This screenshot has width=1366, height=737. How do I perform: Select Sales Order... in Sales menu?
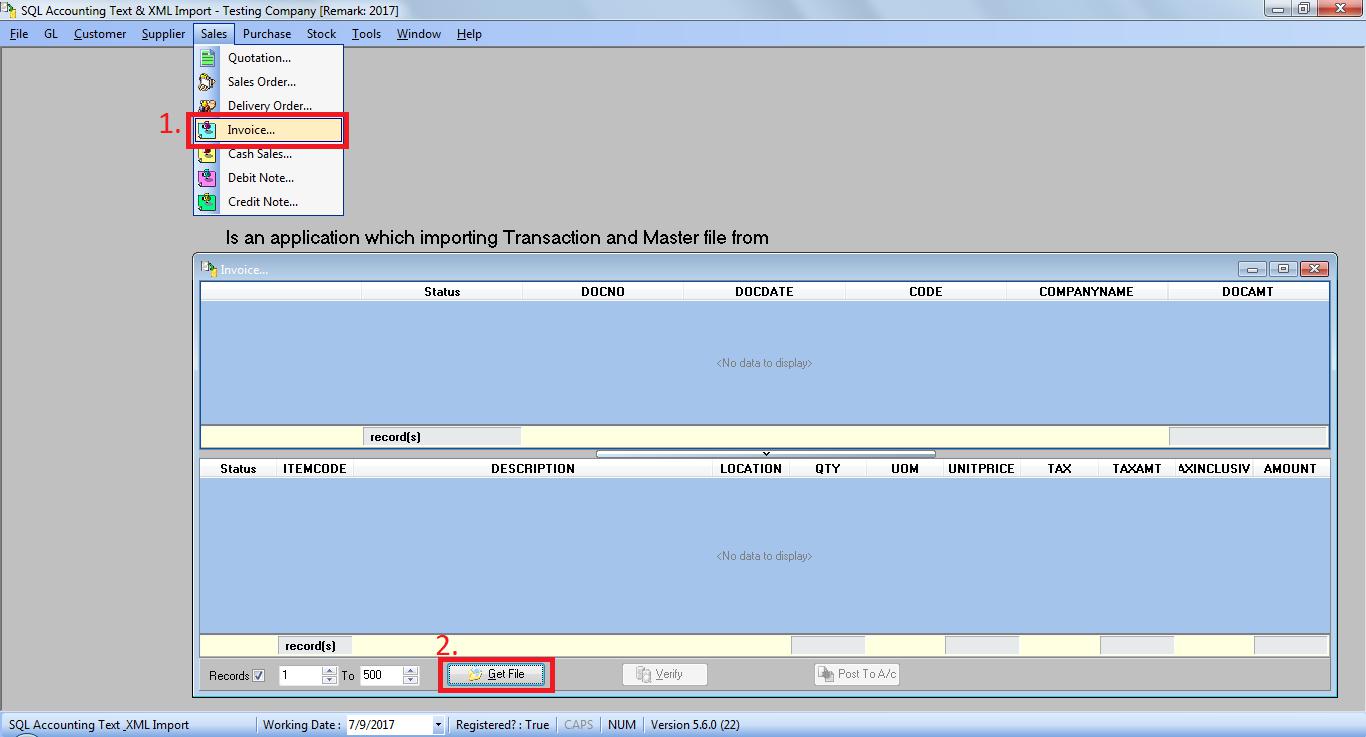click(x=269, y=82)
